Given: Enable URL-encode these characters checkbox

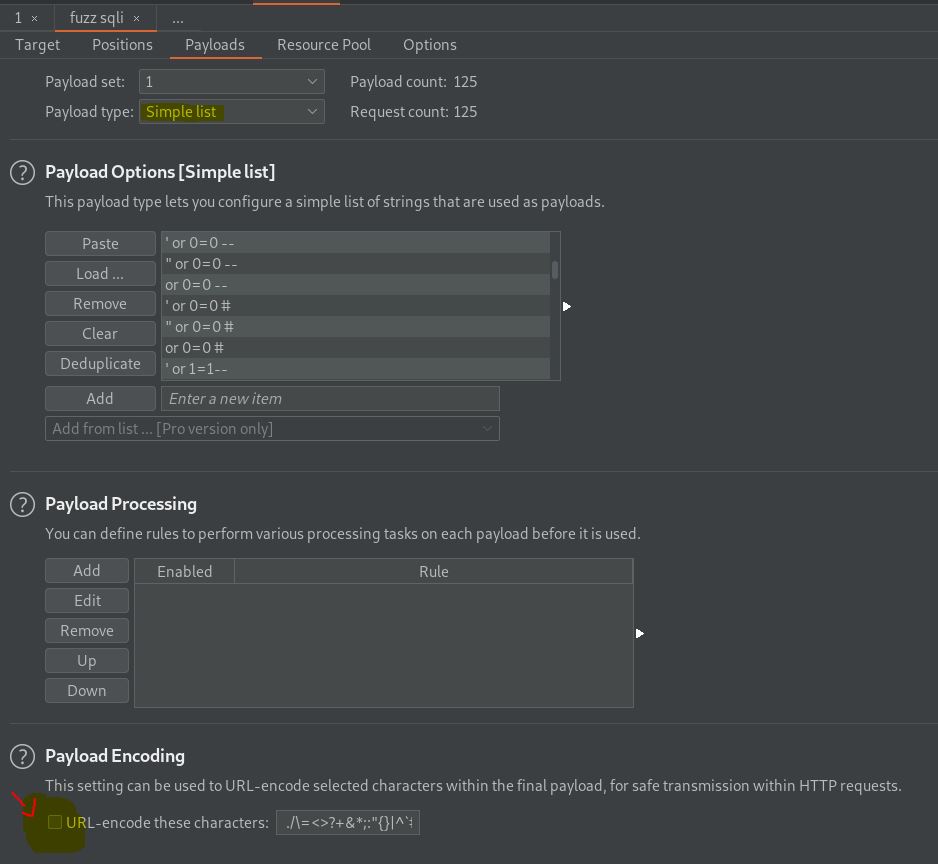Looking at the screenshot, I should (x=54, y=822).
